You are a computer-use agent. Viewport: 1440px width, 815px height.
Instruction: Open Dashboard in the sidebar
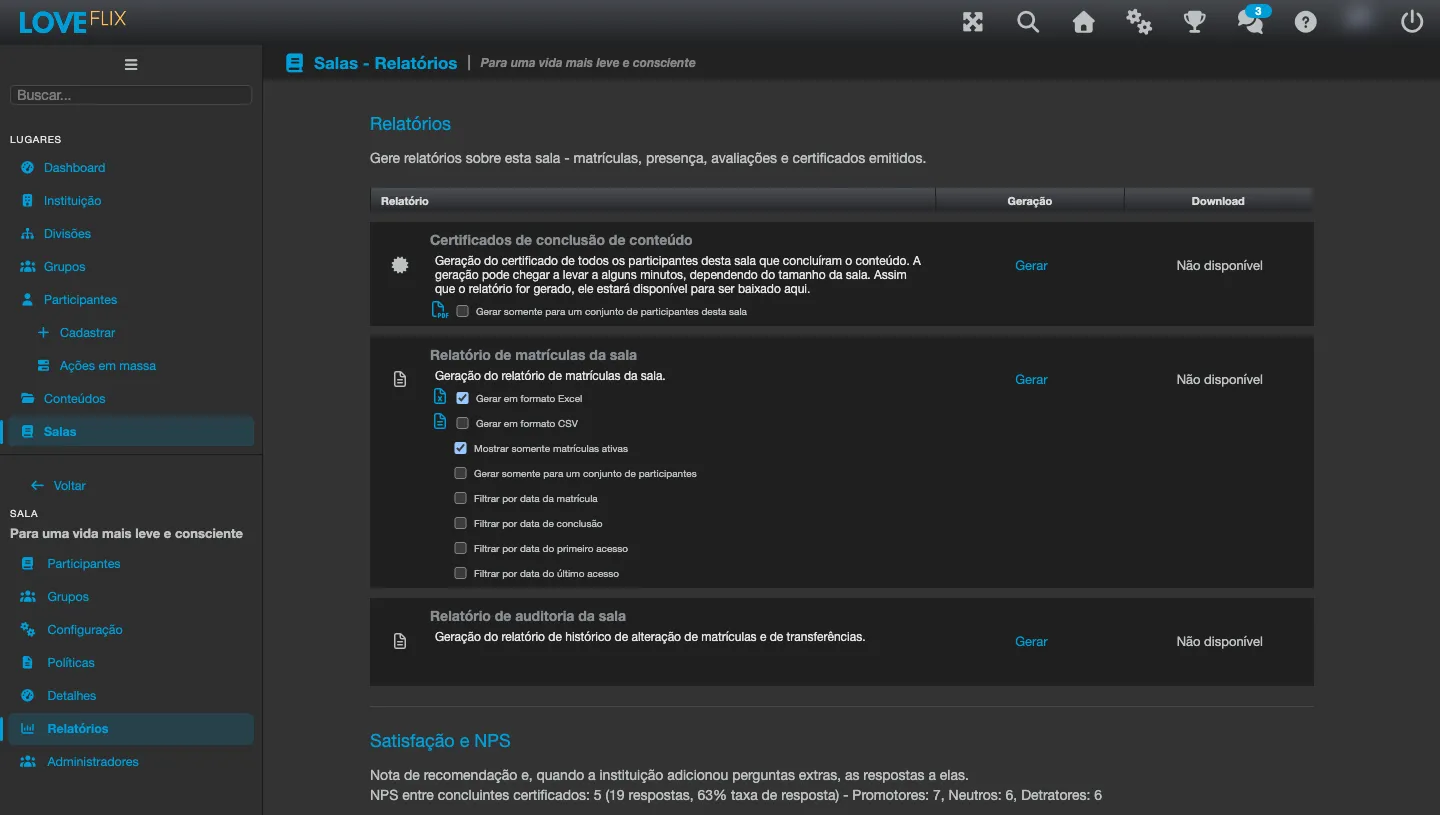click(x=74, y=168)
